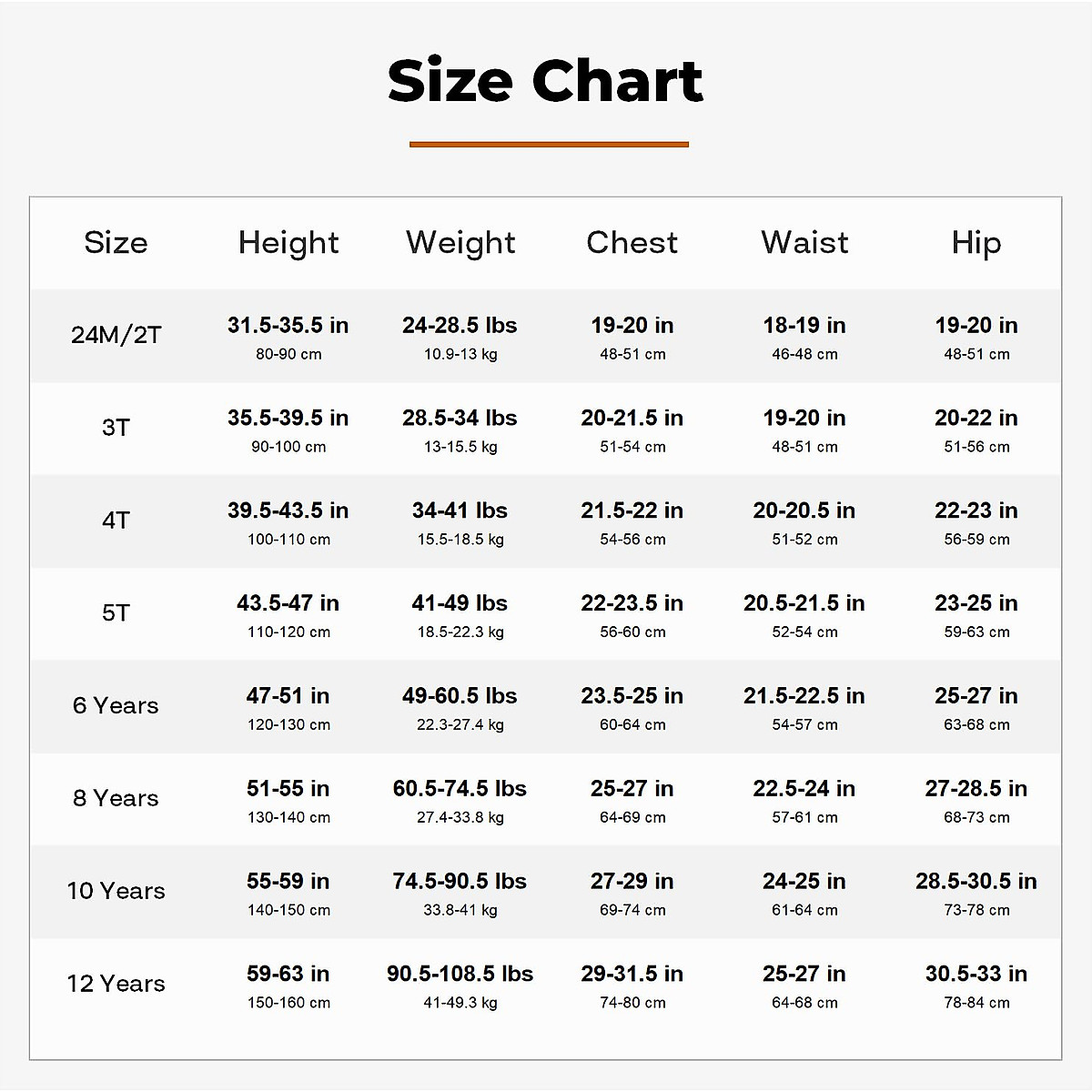Click the Chest column header
This screenshot has height=1092, width=1092.
click(x=632, y=243)
